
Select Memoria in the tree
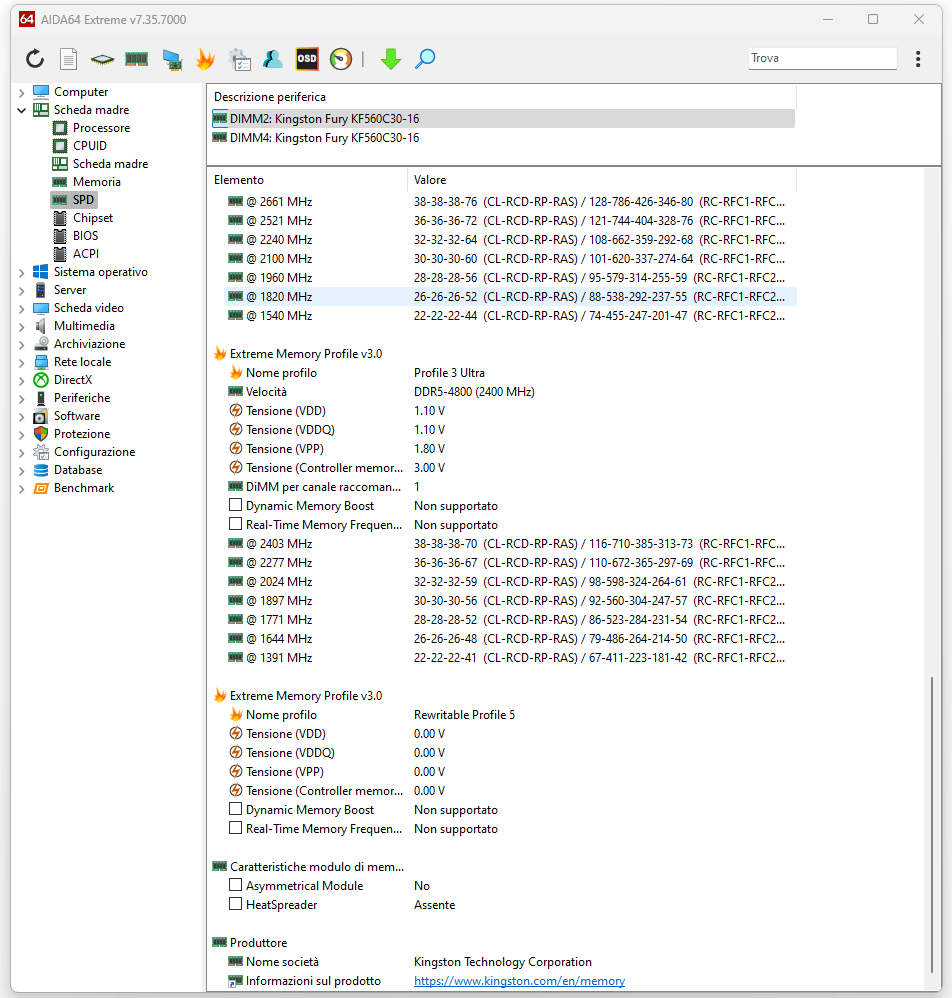(x=97, y=182)
